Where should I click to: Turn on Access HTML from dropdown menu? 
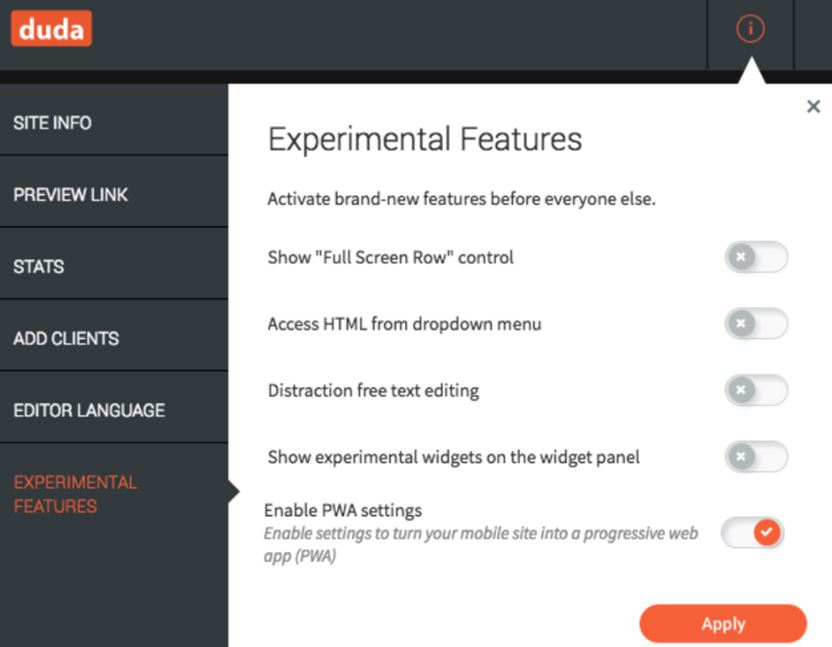point(756,324)
